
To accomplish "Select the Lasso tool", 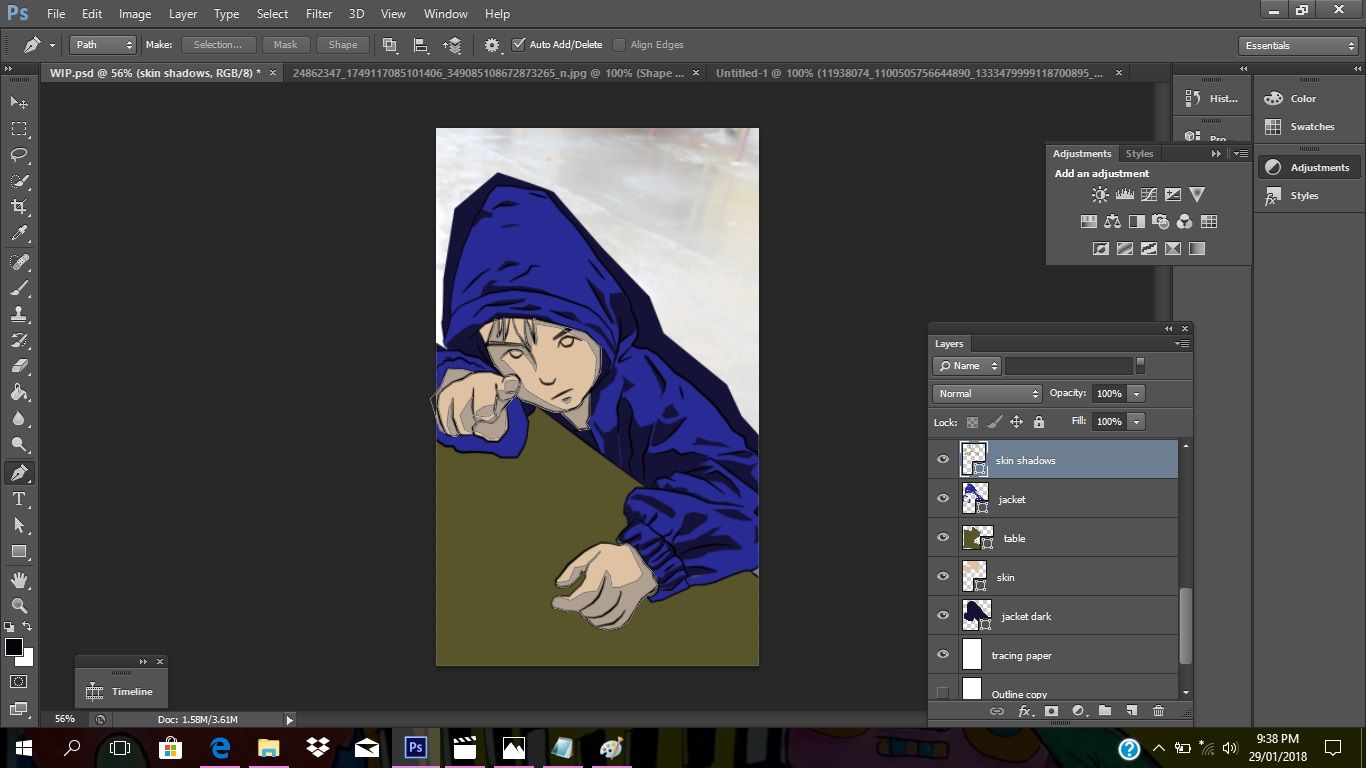I will (19, 154).
